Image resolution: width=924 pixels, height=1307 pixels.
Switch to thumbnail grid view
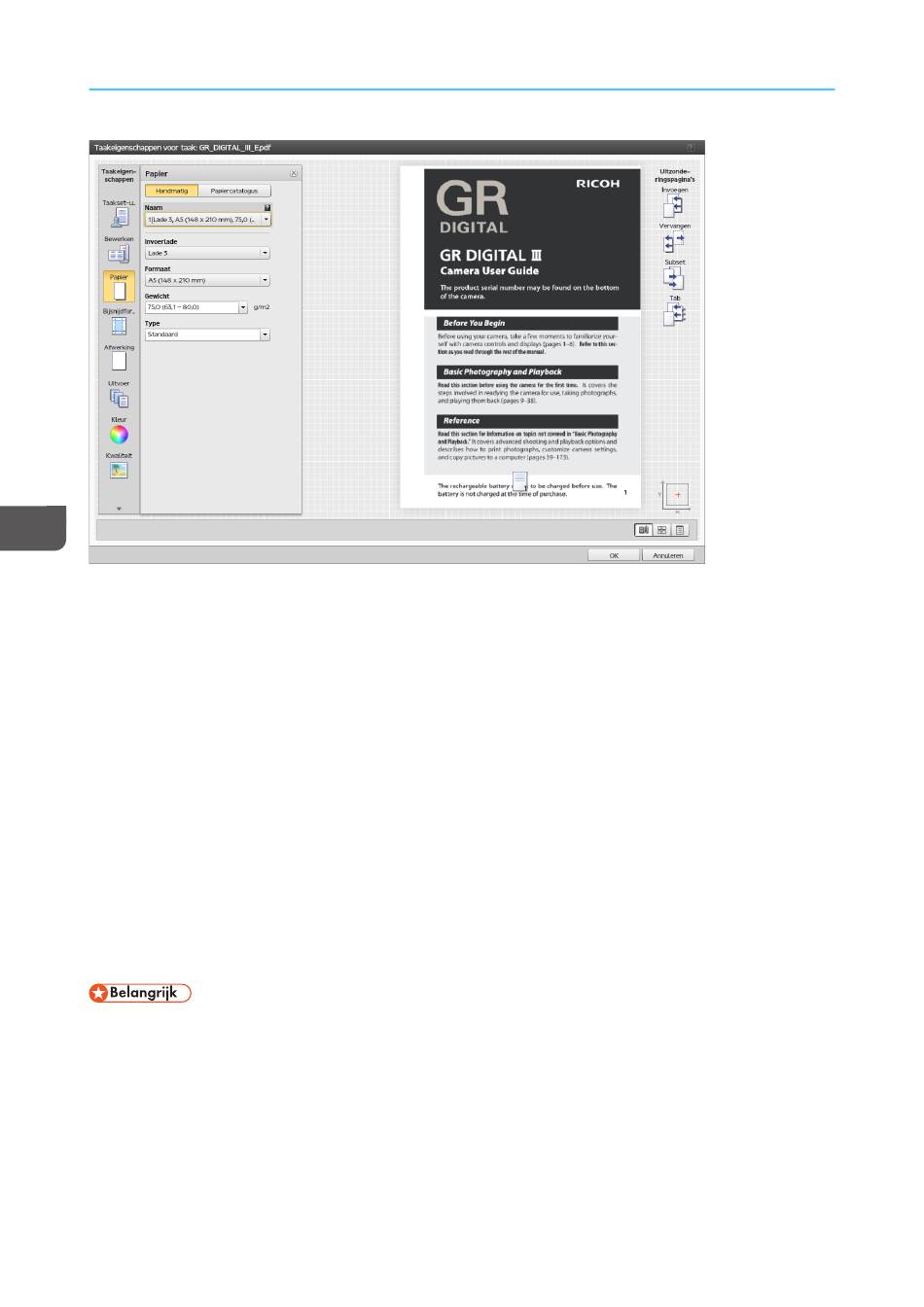pyautogui.click(x=662, y=530)
